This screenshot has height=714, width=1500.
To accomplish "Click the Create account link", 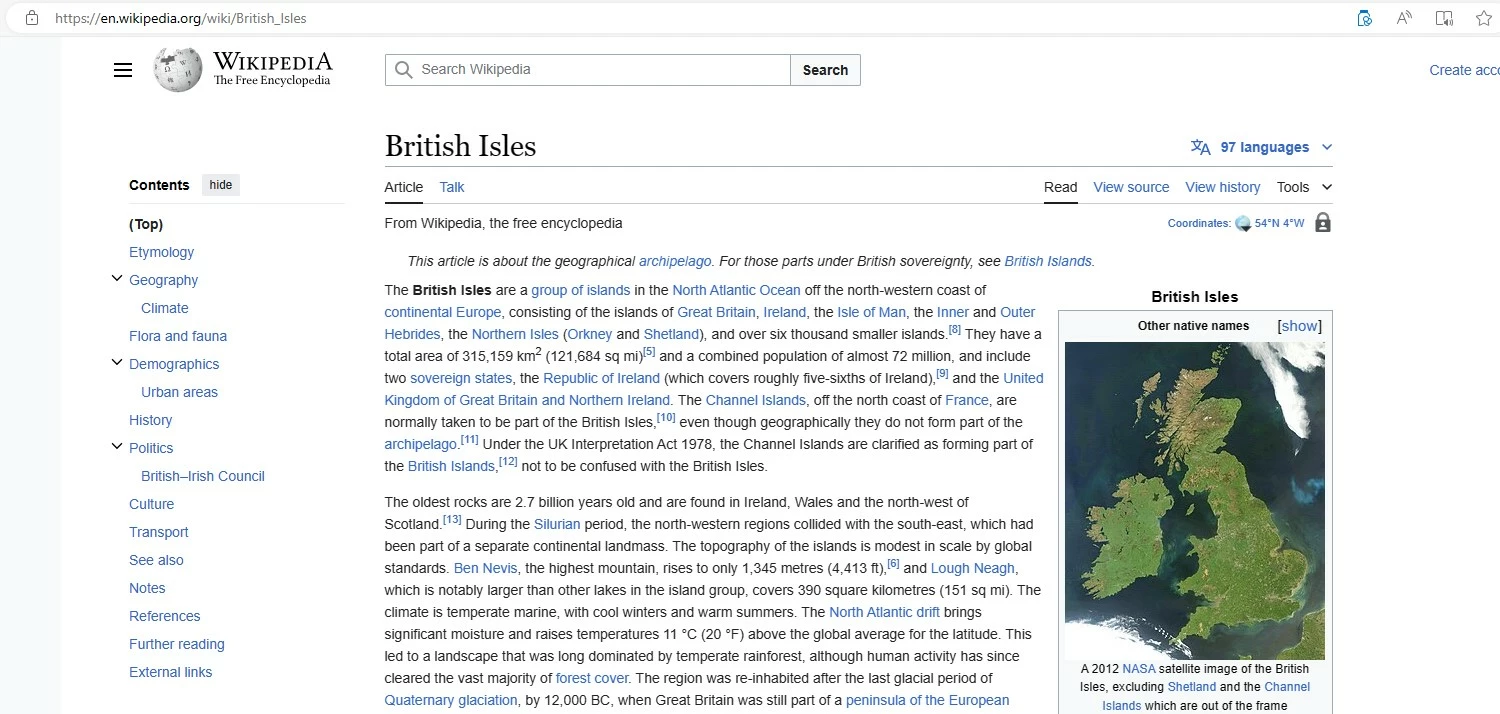I will [1464, 70].
